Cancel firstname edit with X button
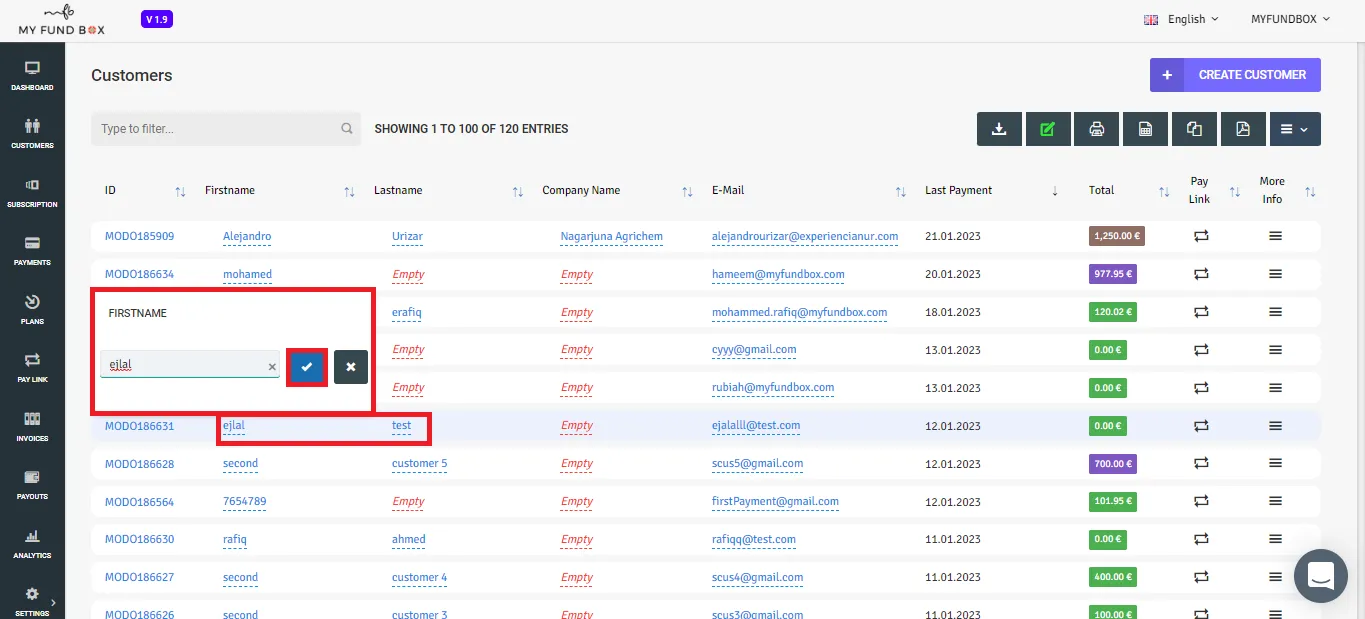1365x619 pixels. (351, 367)
